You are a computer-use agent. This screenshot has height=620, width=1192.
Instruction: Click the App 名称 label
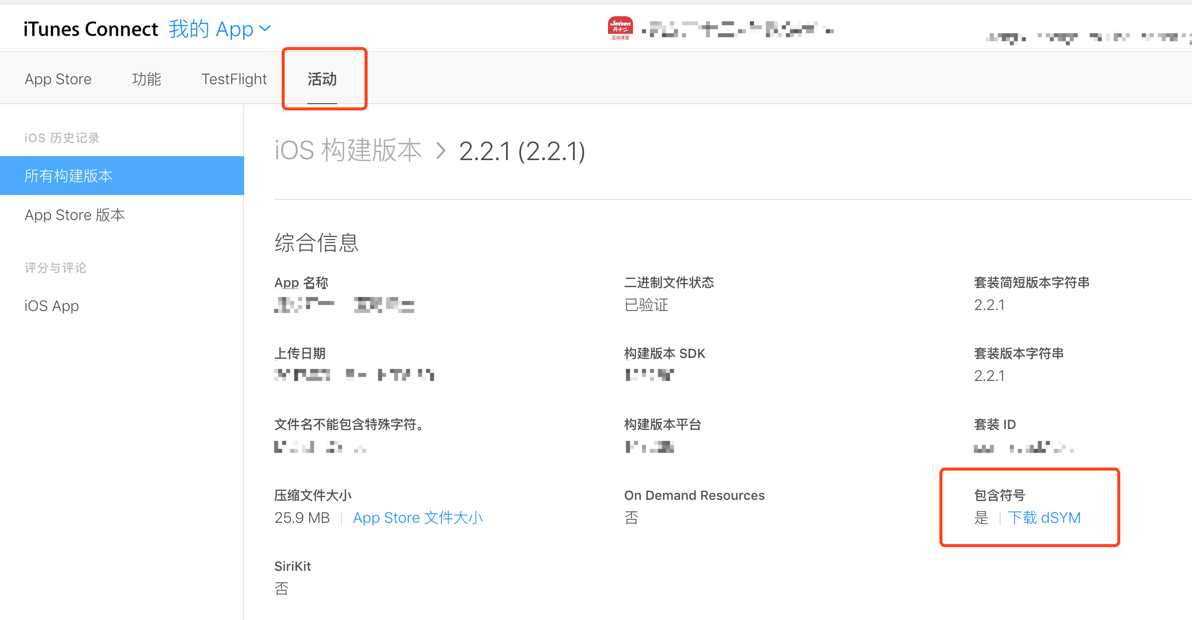(301, 283)
